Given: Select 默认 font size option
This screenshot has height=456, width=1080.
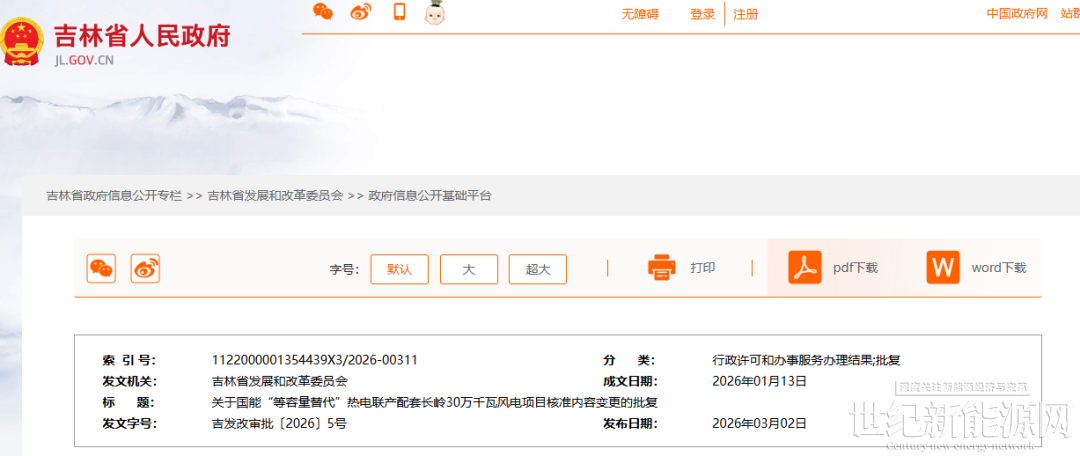Looking at the screenshot, I should coord(399,269).
